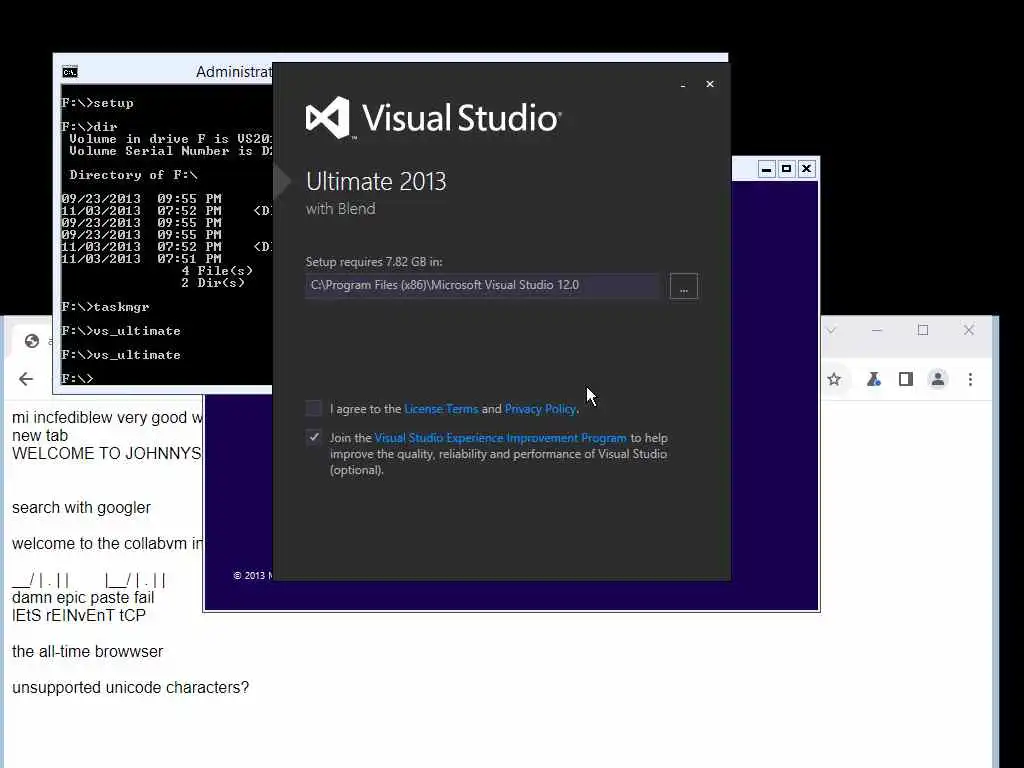1024x768 pixels.
Task: Click the browser back arrow
Action: pyautogui.click(x=26, y=379)
